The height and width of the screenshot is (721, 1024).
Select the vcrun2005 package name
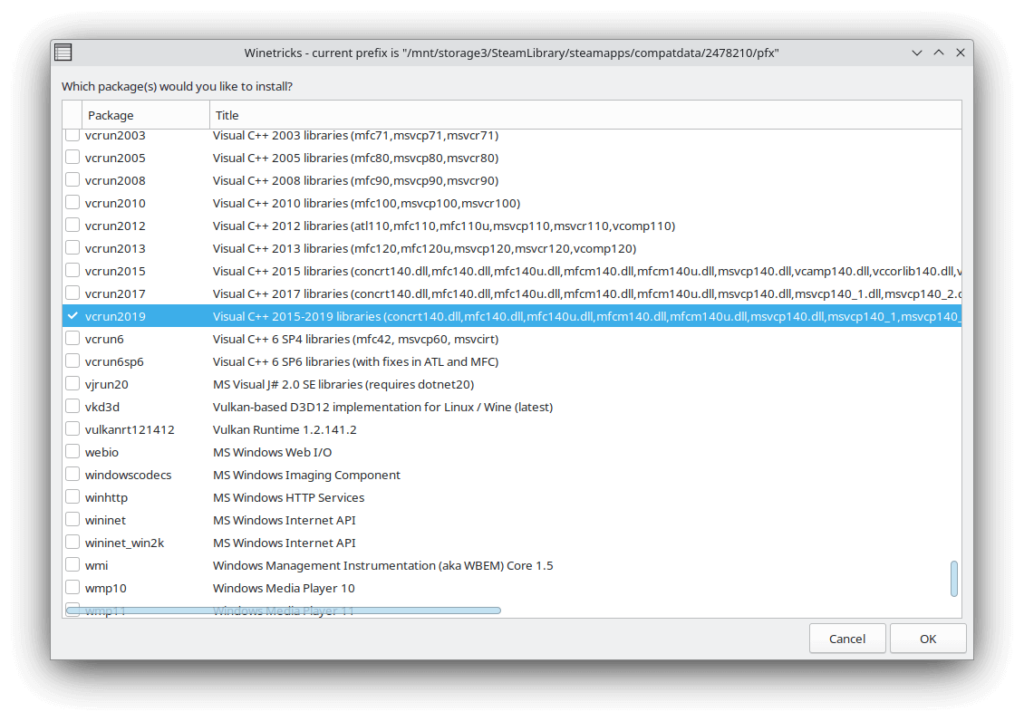pos(115,158)
